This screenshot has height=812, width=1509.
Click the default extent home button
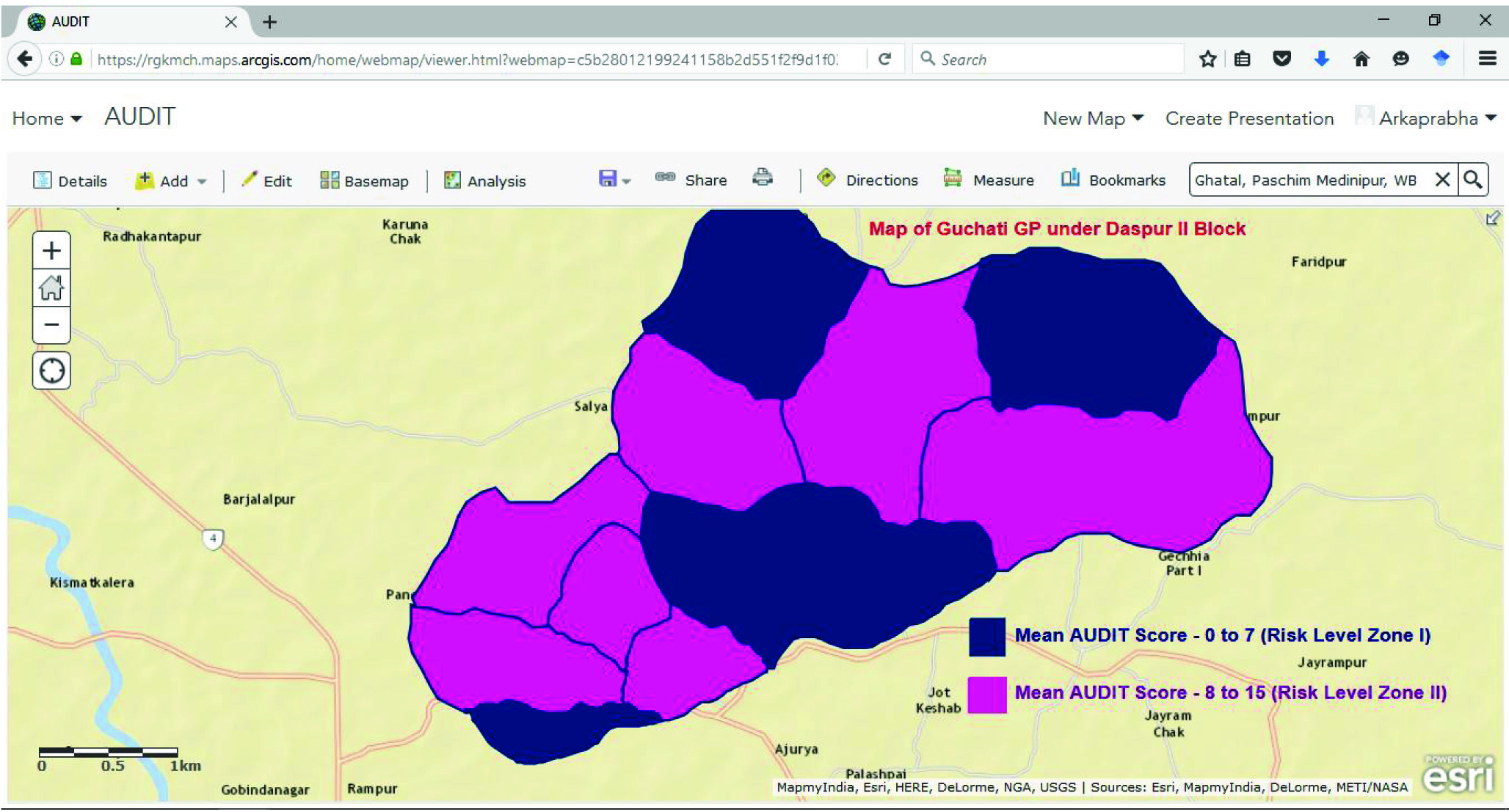(x=51, y=288)
